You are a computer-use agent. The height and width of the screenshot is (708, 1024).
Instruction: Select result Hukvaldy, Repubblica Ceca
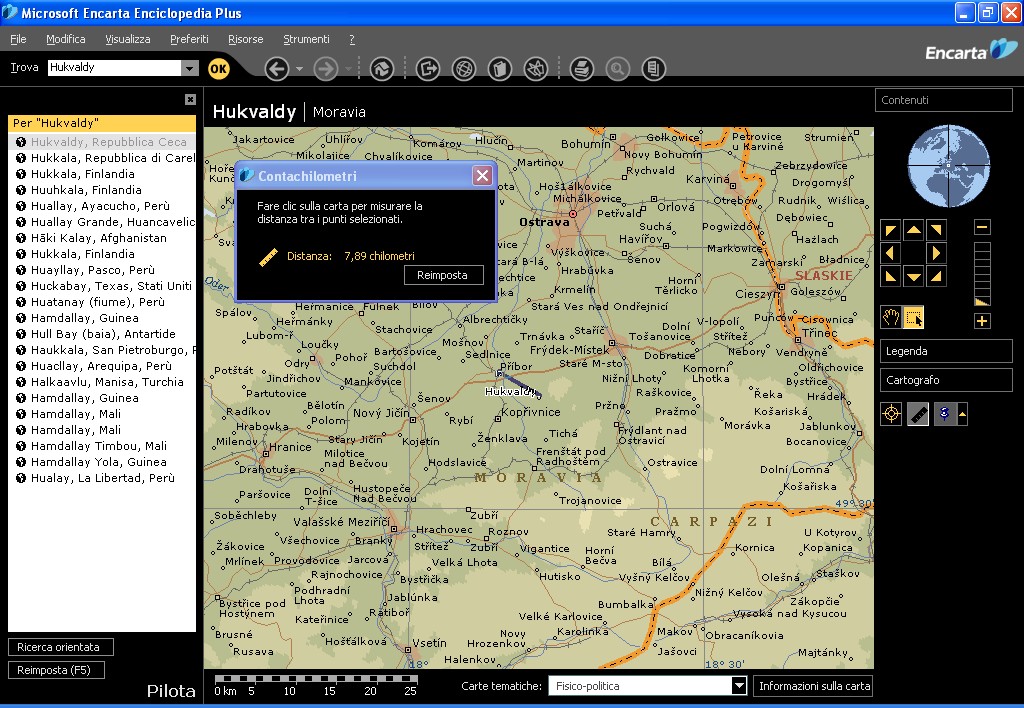pos(102,142)
